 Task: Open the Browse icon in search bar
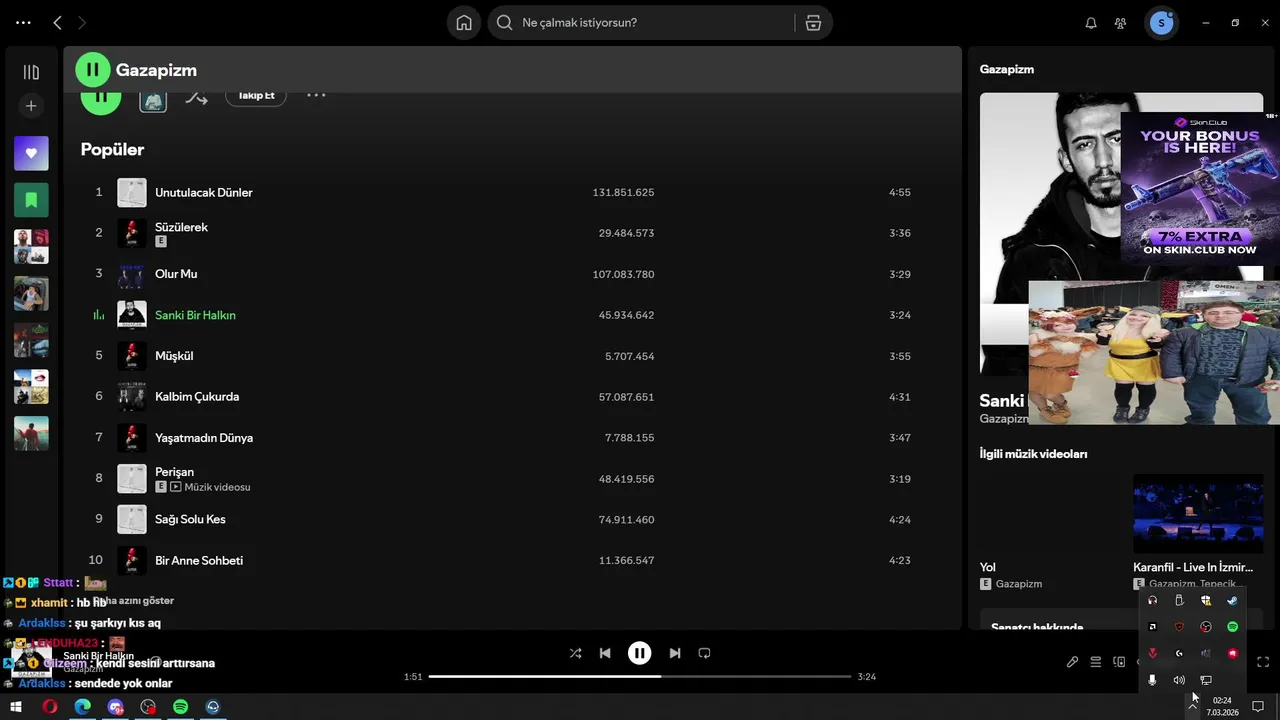coord(813,22)
